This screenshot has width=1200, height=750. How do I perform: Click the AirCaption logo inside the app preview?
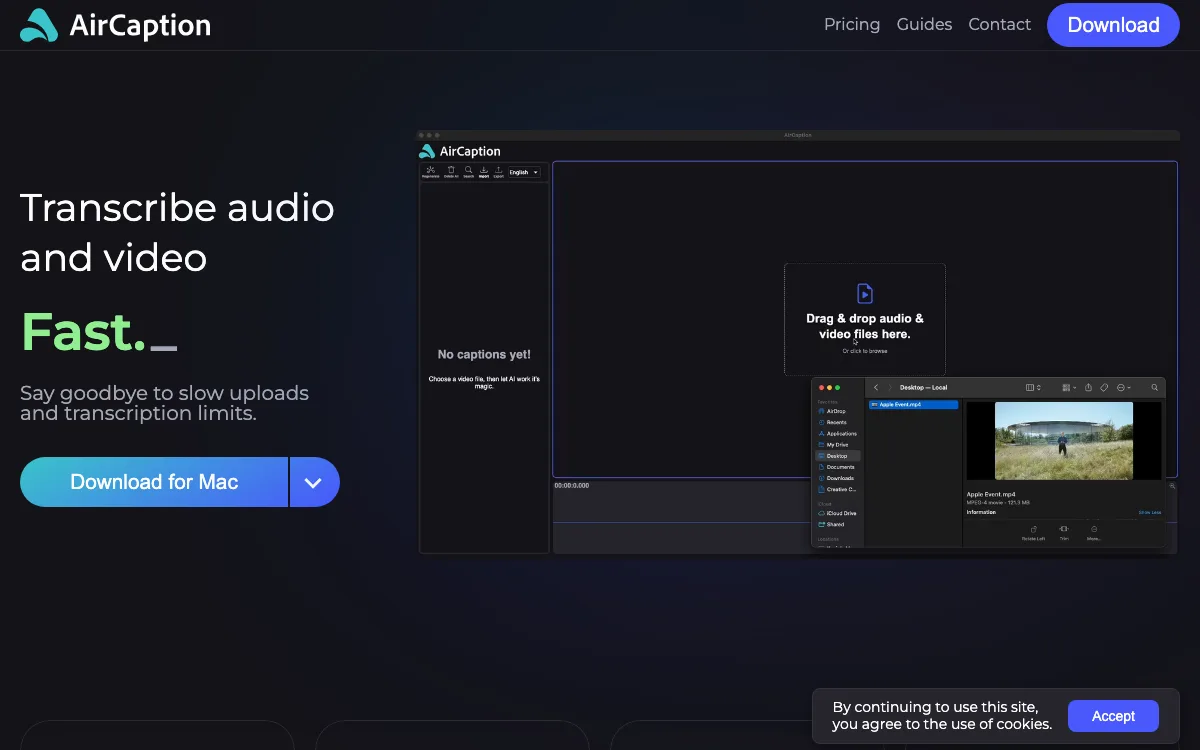pyautogui.click(x=460, y=151)
